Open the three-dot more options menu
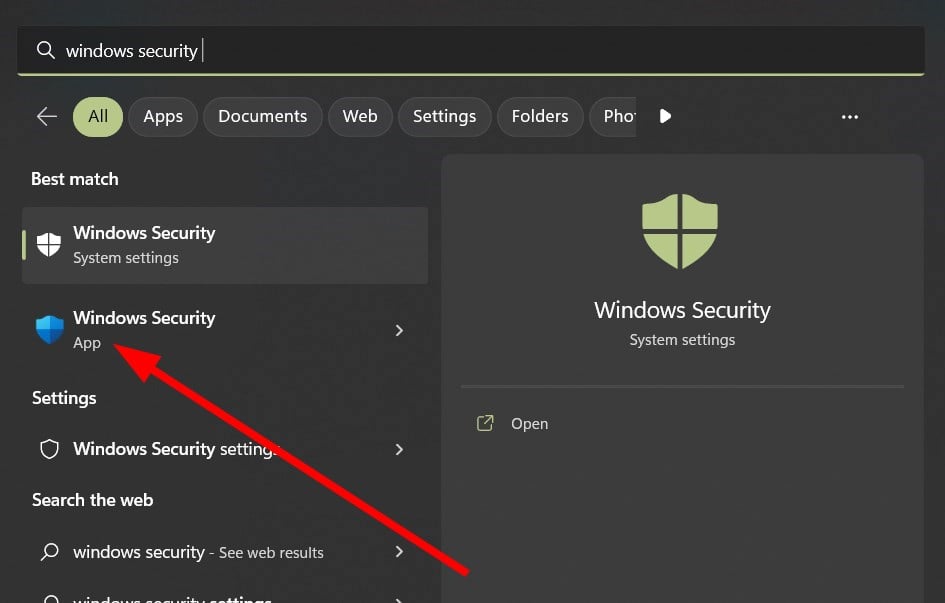Viewport: 945px width, 603px height. (850, 117)
